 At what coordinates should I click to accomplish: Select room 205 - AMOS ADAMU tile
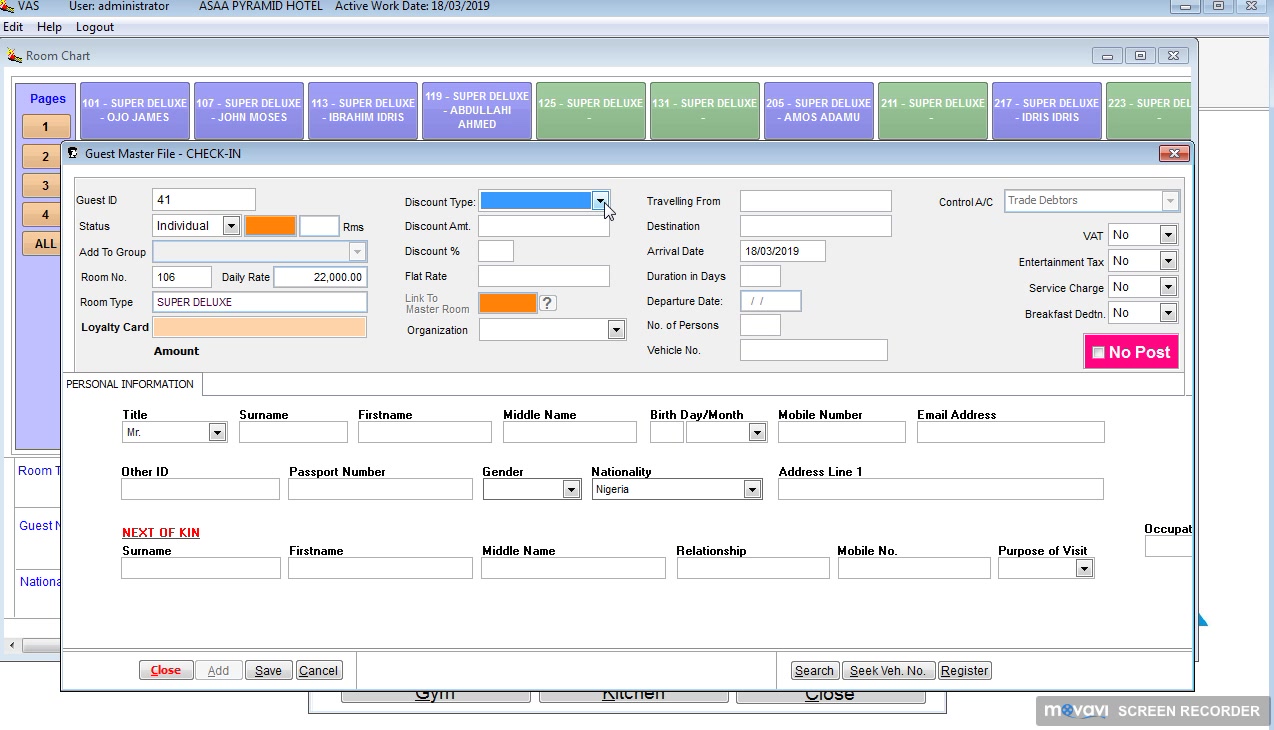(818, 110)
